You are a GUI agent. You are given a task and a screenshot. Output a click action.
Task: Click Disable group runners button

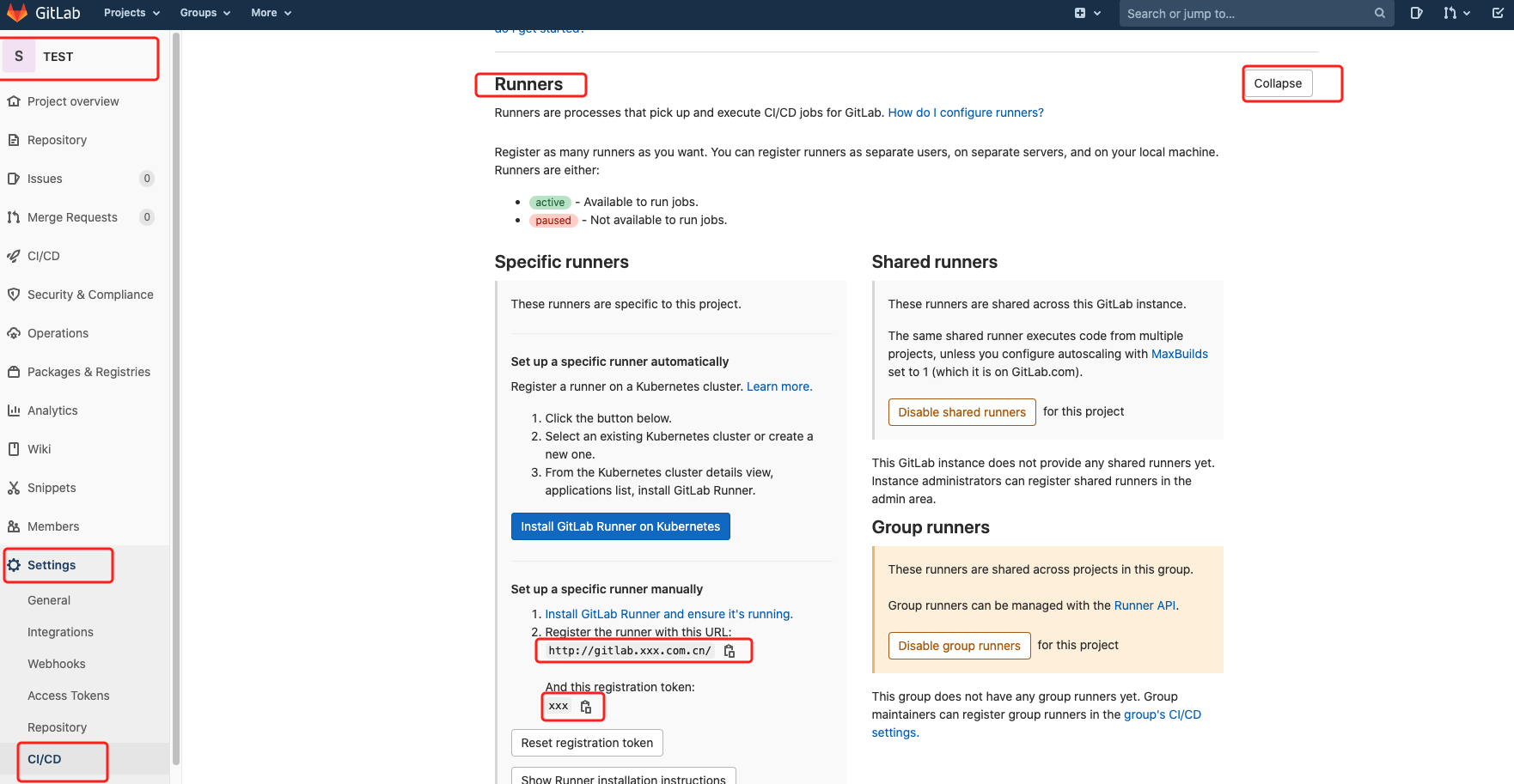[x=959, y=646]
